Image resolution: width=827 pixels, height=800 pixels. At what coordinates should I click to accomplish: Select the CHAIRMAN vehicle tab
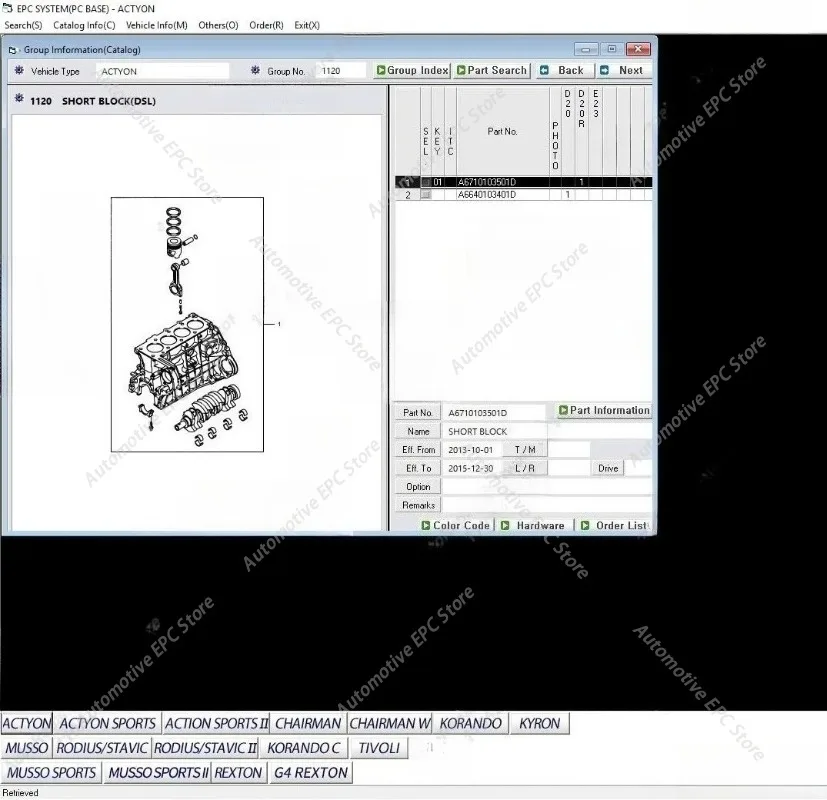(x=308, y=723)
